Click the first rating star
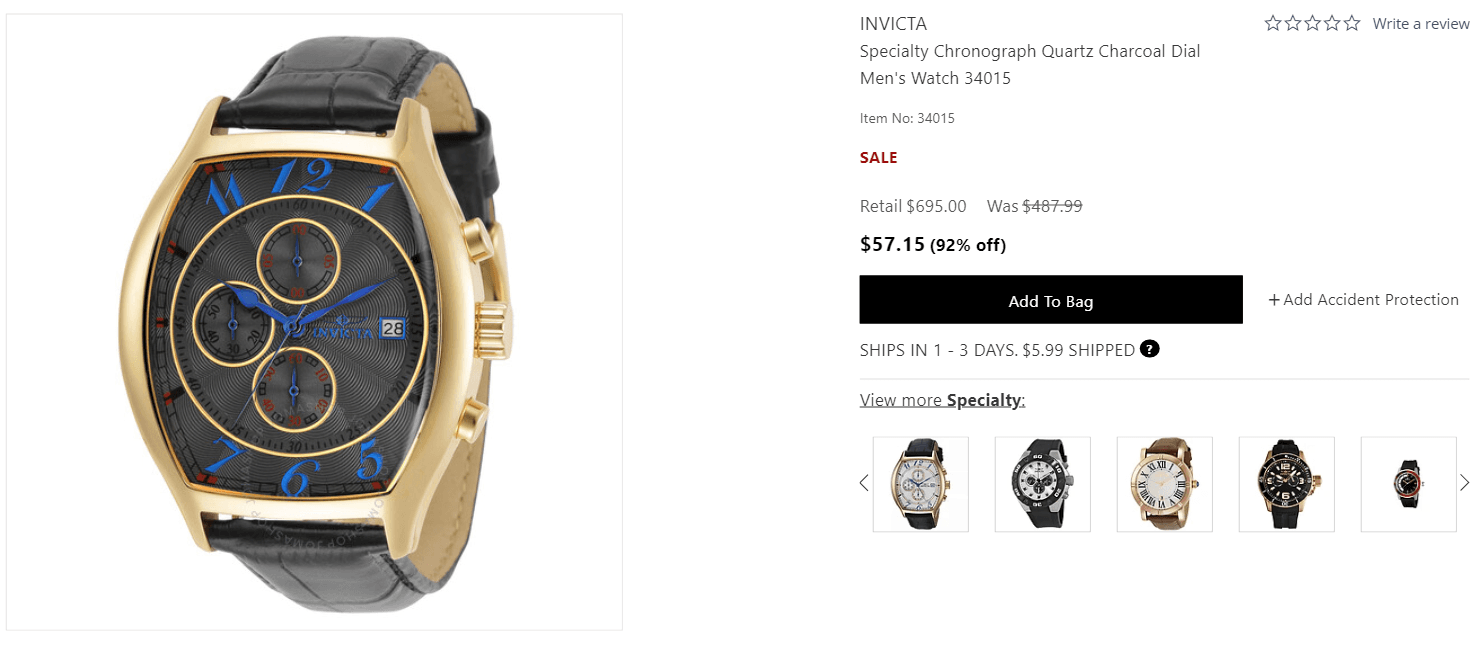The image size is (1481, 648). pyautogui.click(x=1273, y=23)
